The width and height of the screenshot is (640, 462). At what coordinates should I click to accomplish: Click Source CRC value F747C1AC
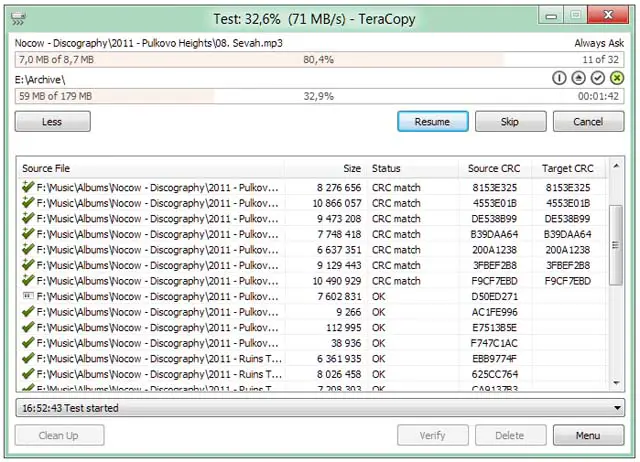494,343
